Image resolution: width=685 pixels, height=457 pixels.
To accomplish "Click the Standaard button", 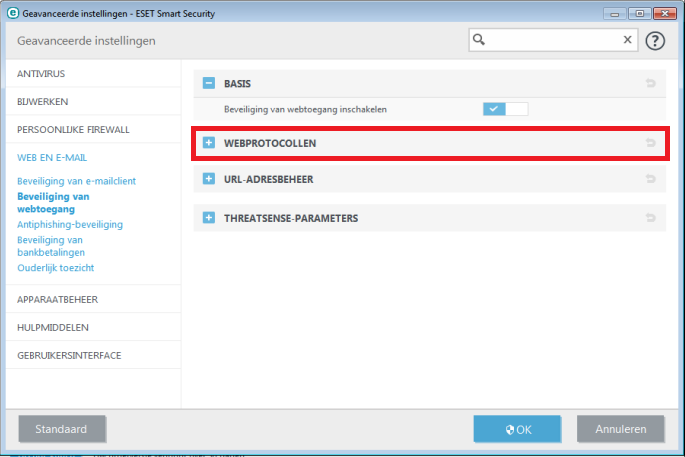I will pos(62,429).
